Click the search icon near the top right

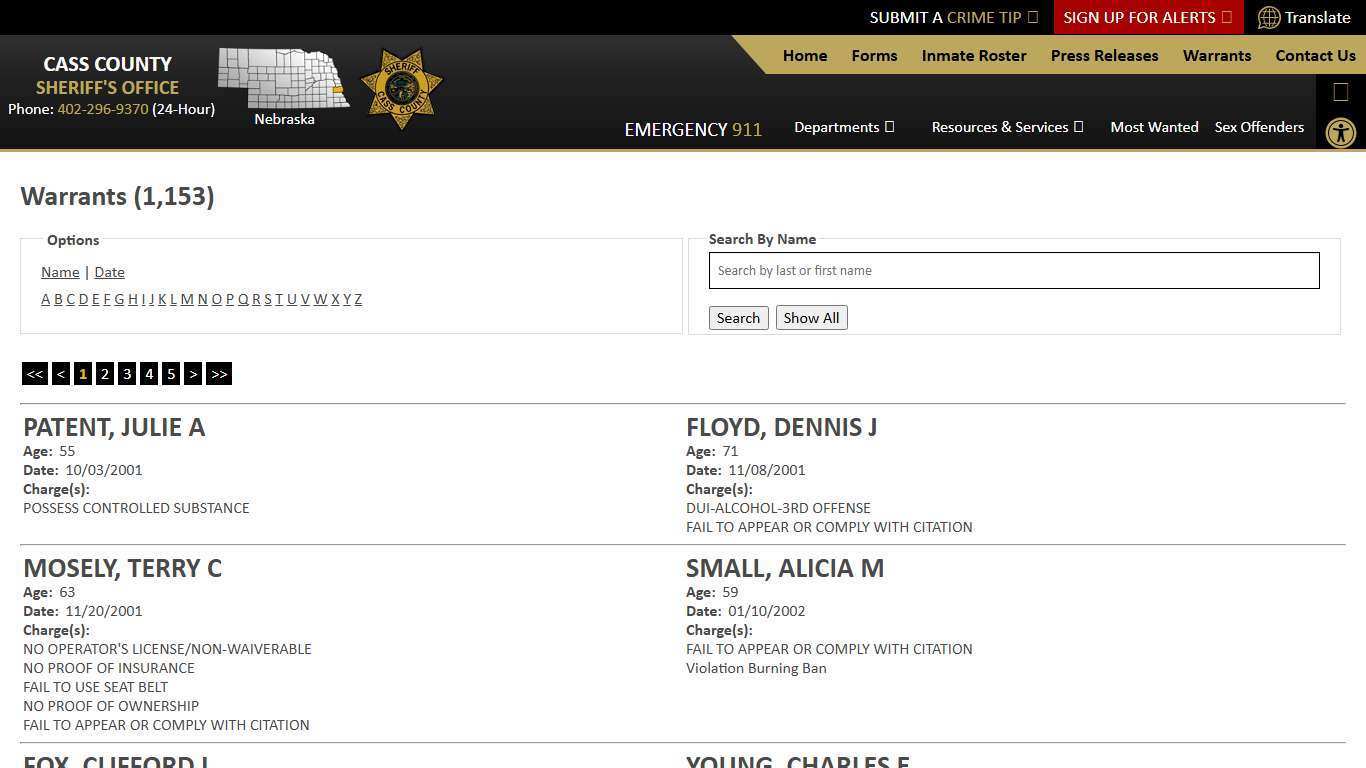point(1340,92)
